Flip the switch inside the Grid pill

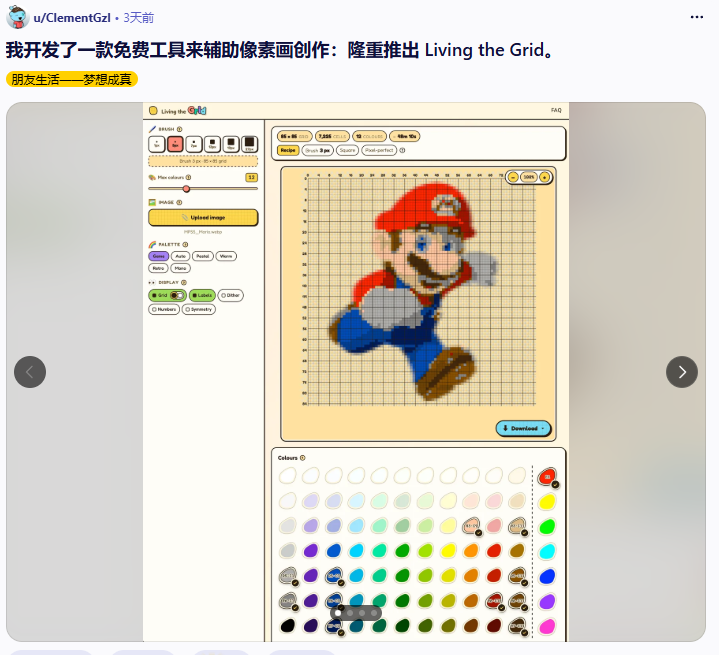[177, 295]
